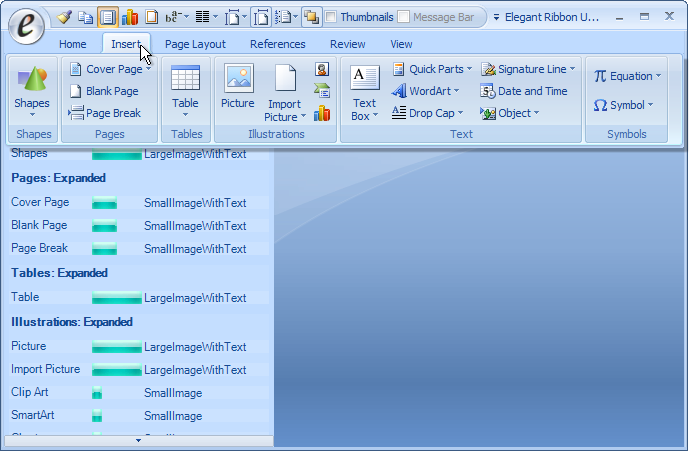Click the SmartArt row small teal bar
Image resolution: width=689 pixels, height=451 pixels.
coord(97,415)
